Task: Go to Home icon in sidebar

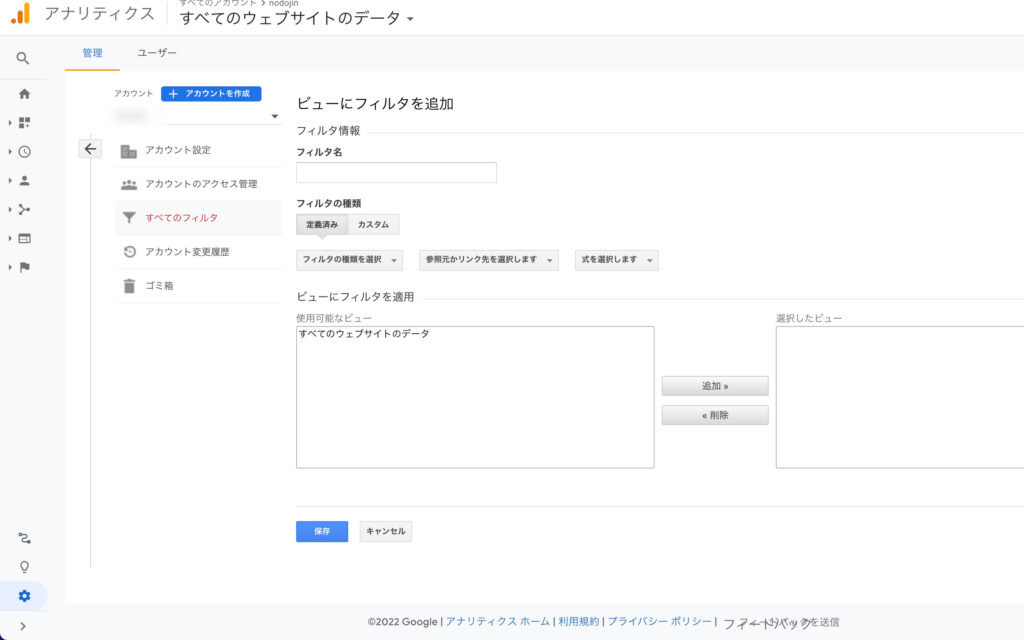Action: click(x=24, y=93)
